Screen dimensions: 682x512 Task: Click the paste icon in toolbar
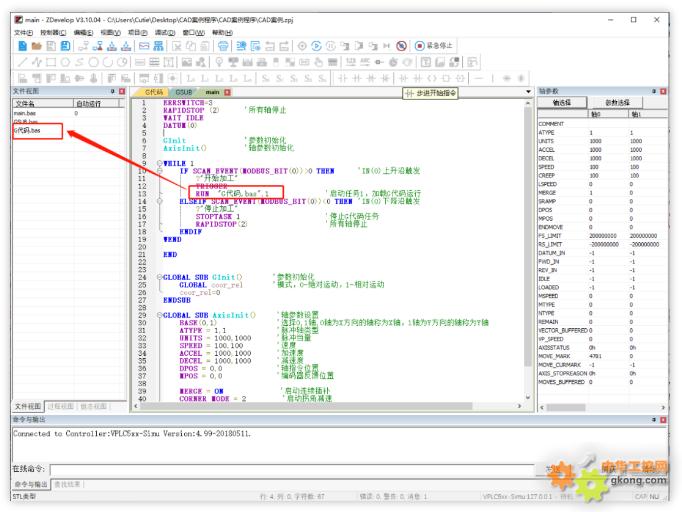(x=205, y=46)
